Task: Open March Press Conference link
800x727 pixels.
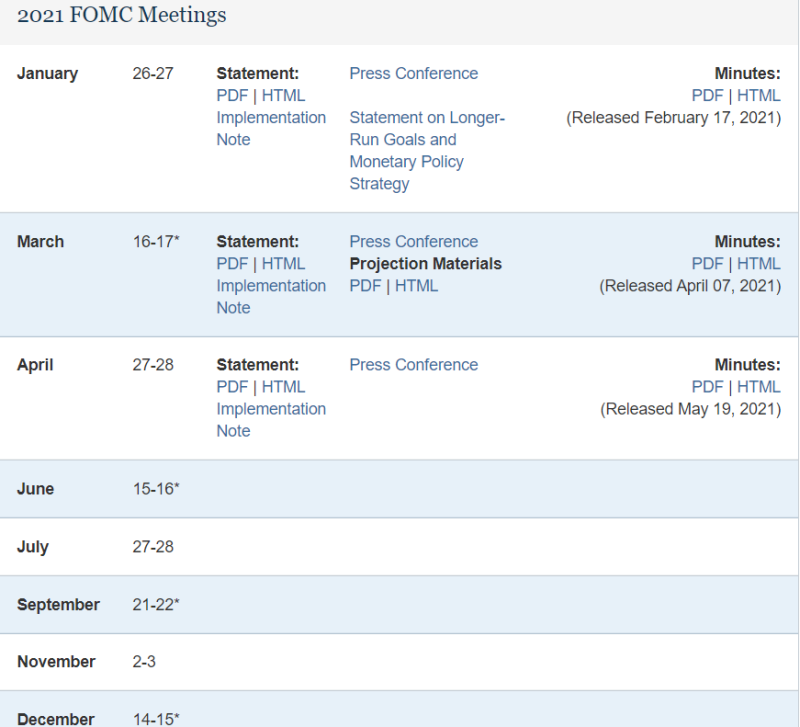Action: coord(413,242)
